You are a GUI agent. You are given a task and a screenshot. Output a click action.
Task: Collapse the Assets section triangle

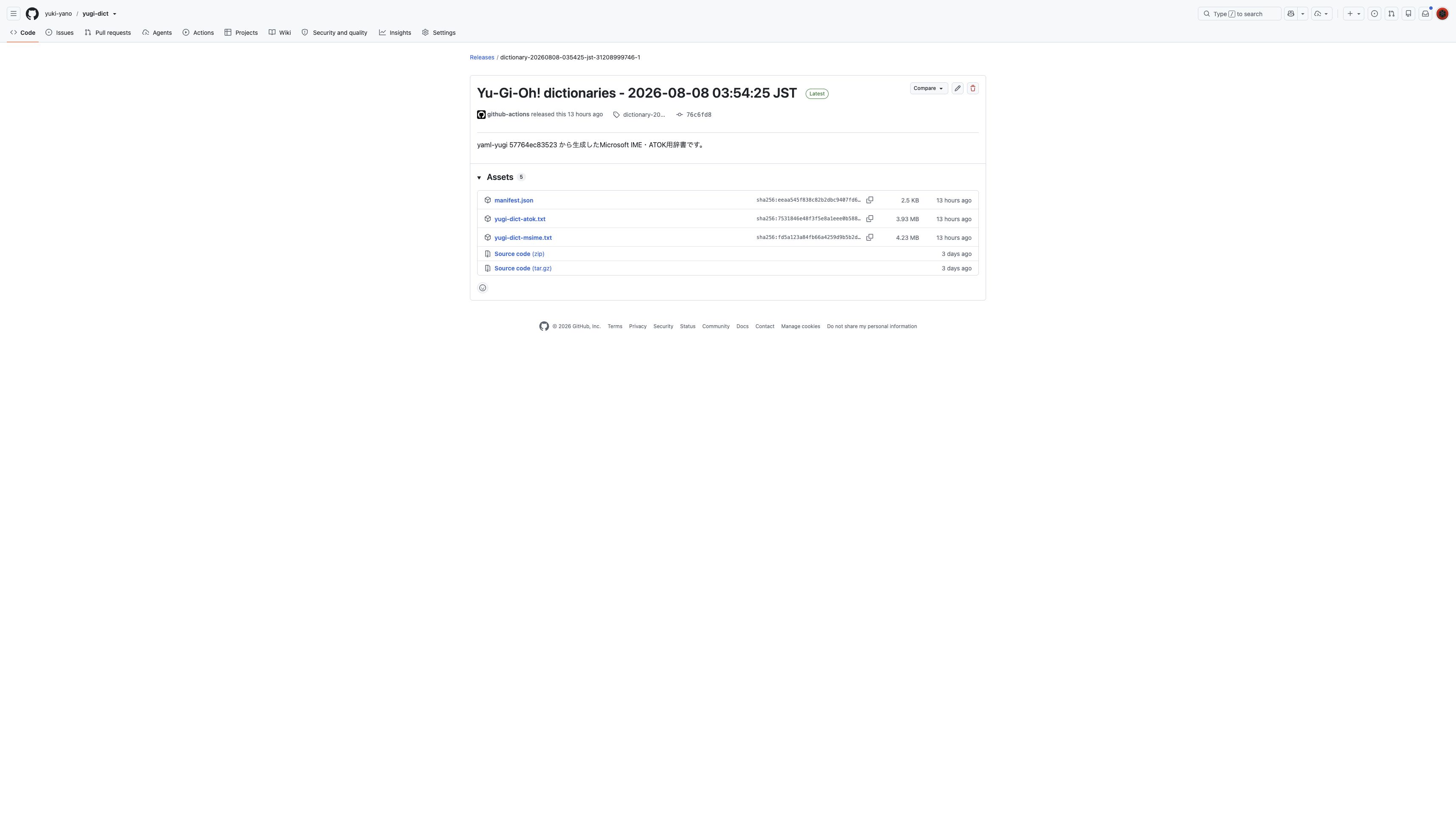click(479, 177)
